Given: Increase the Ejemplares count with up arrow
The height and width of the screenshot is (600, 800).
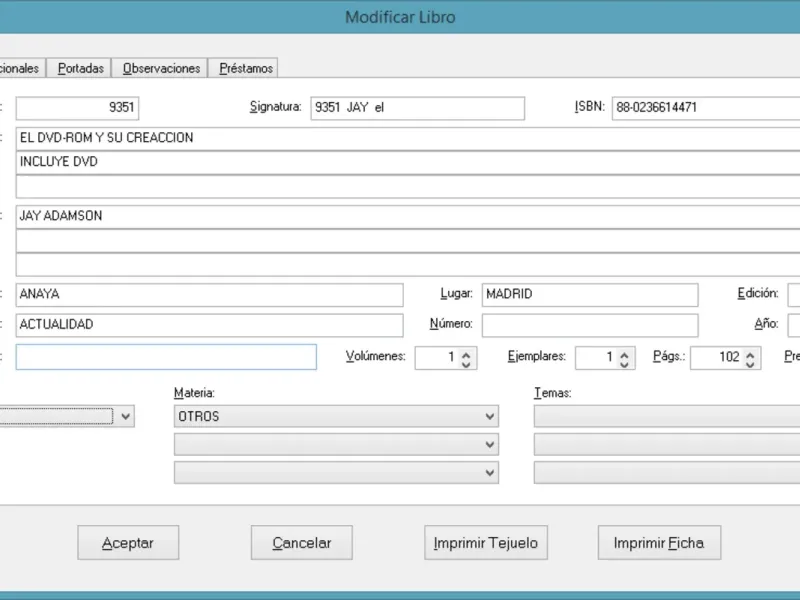Looking at the screenshot, I should [x=625, y=352].
